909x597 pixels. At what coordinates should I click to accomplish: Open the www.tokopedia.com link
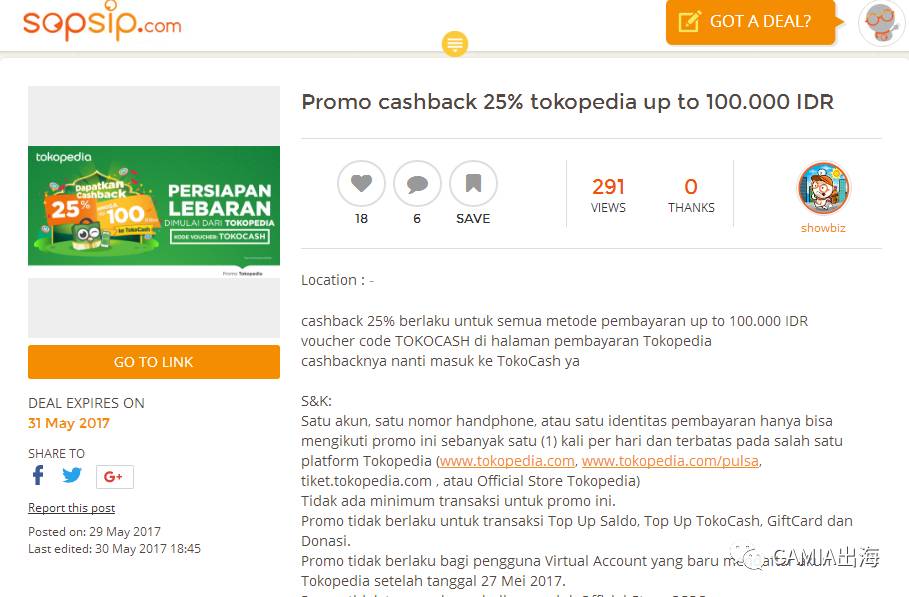[x=507, y=461]
